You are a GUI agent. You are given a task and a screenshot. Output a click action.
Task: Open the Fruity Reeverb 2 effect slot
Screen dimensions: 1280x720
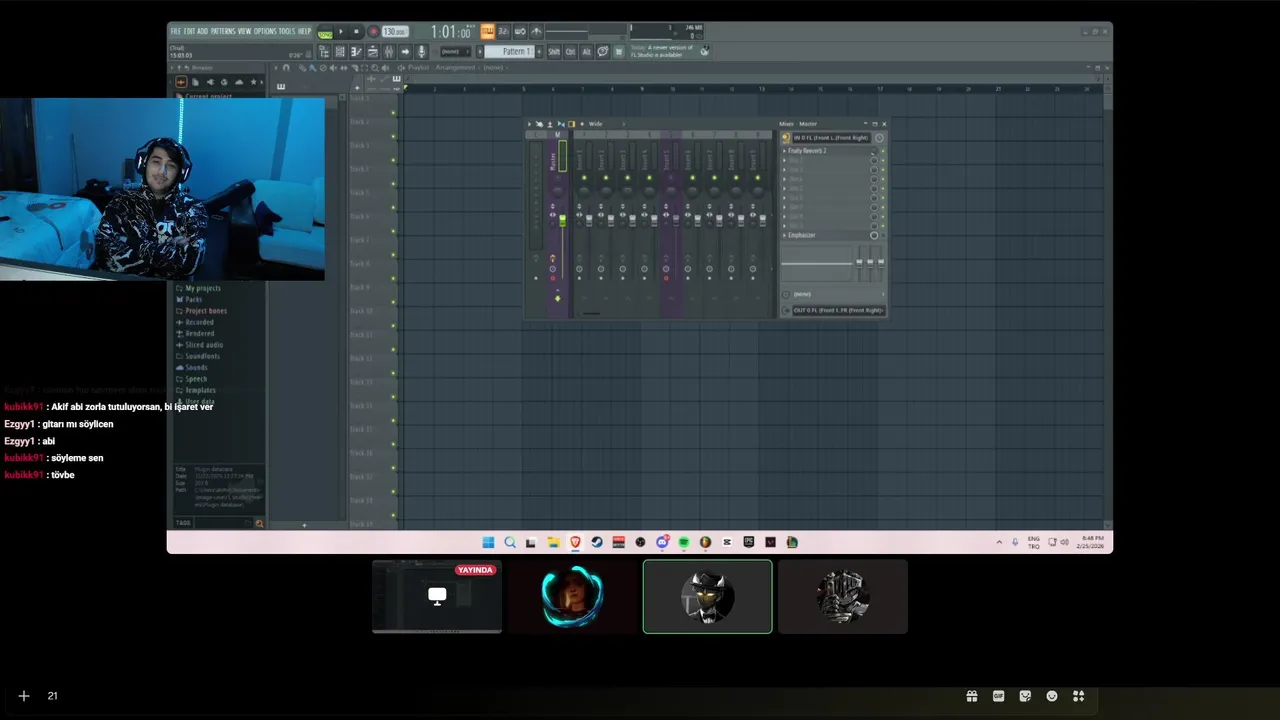coord(825,151)
